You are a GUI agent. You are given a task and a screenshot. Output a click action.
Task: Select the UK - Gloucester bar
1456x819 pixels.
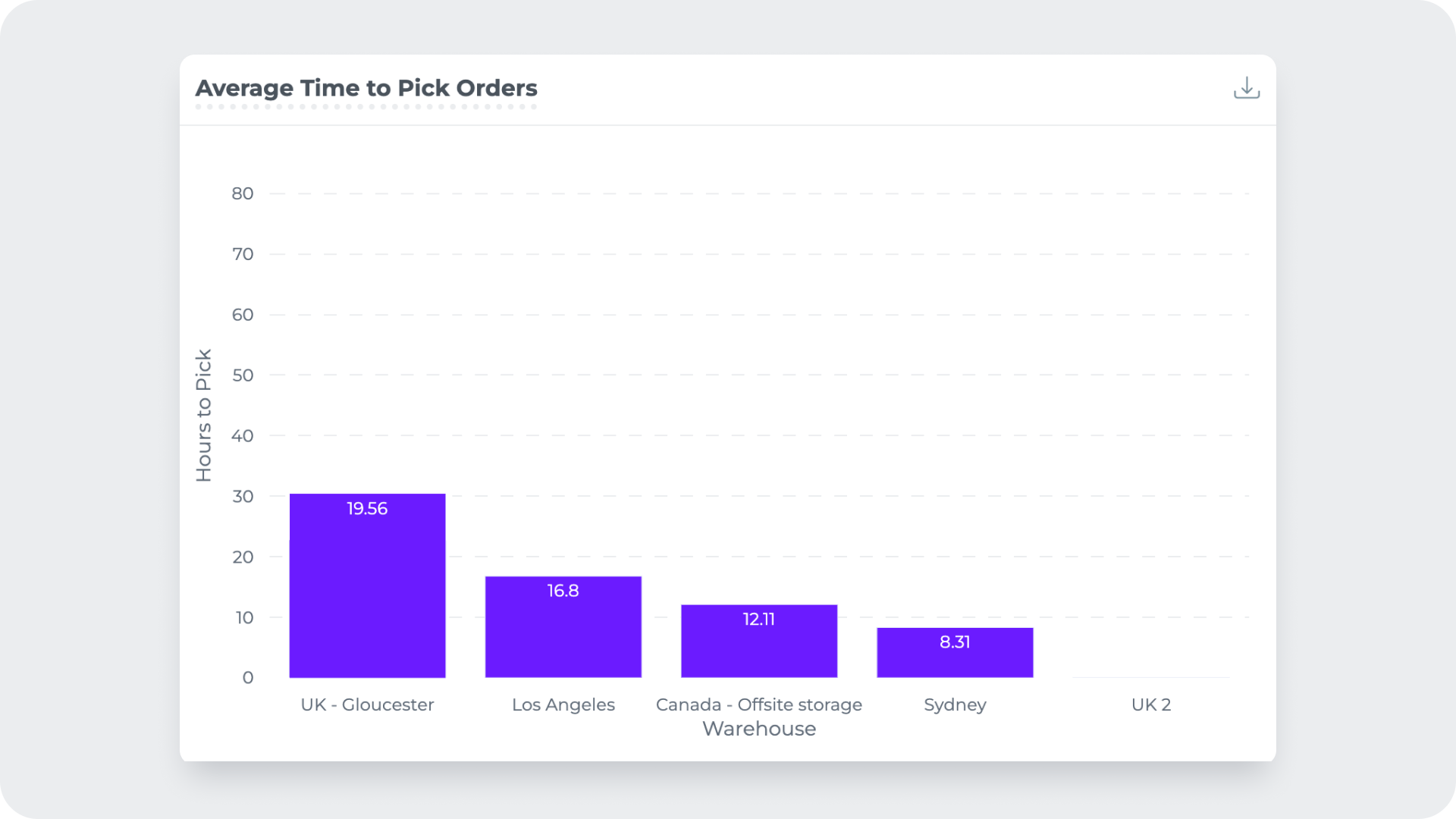click(367, 584)
